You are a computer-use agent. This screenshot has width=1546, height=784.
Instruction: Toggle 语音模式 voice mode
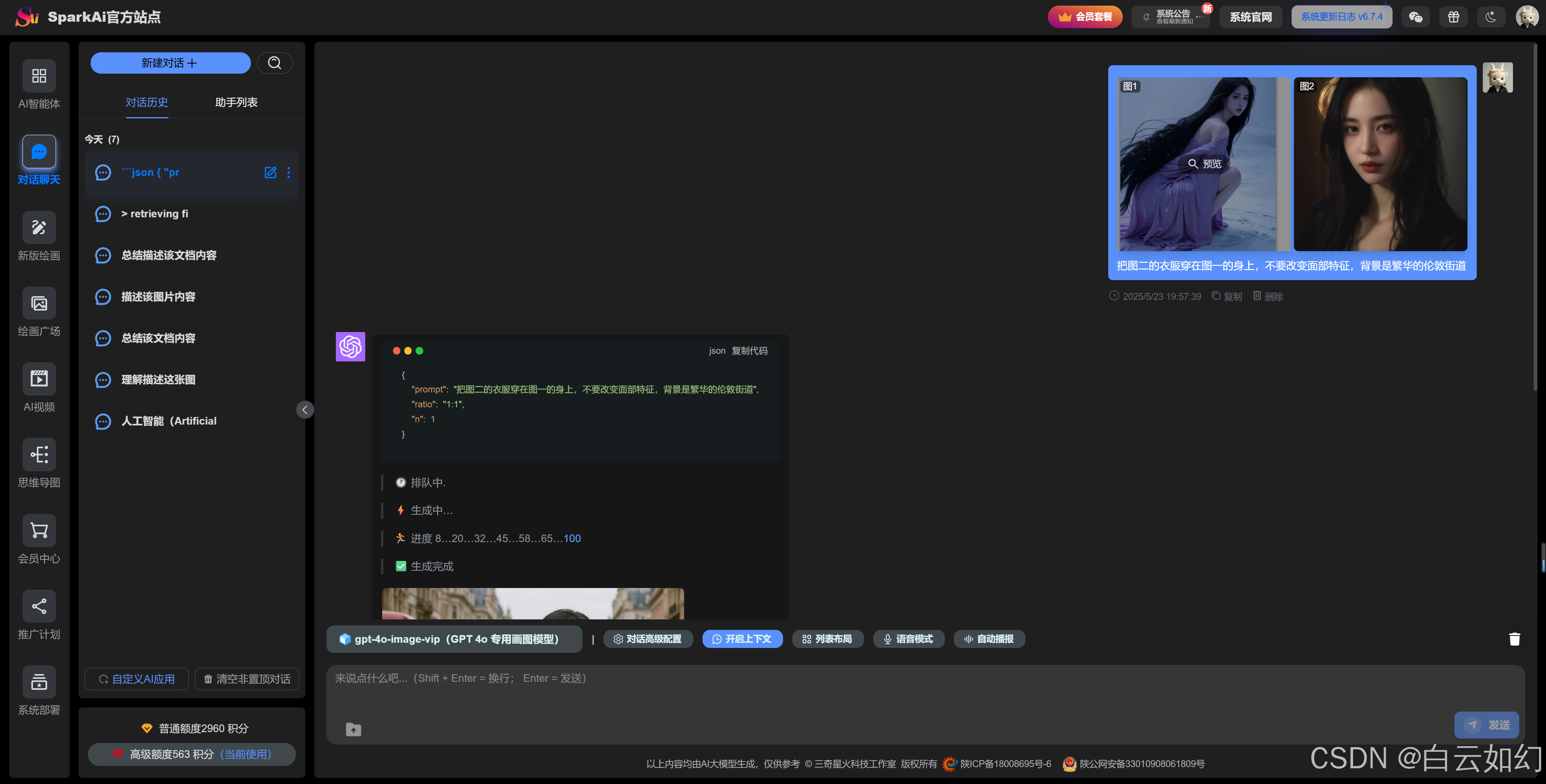tap(909, 639)
